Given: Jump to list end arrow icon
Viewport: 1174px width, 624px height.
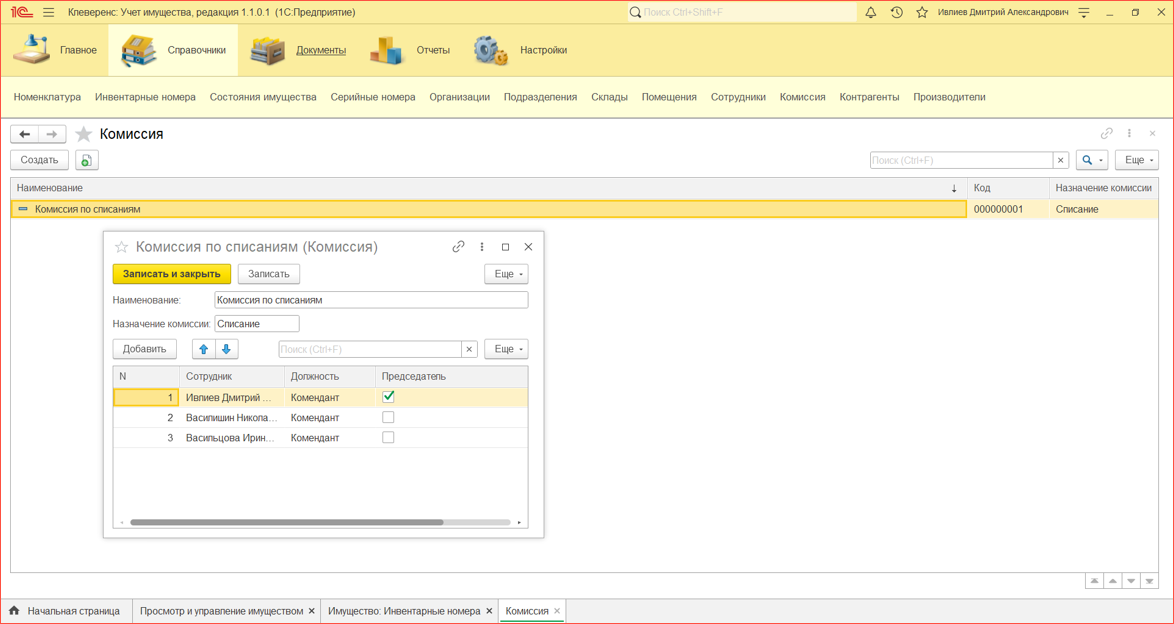Looking at the screenshot, I should (x=1149, y=581).
